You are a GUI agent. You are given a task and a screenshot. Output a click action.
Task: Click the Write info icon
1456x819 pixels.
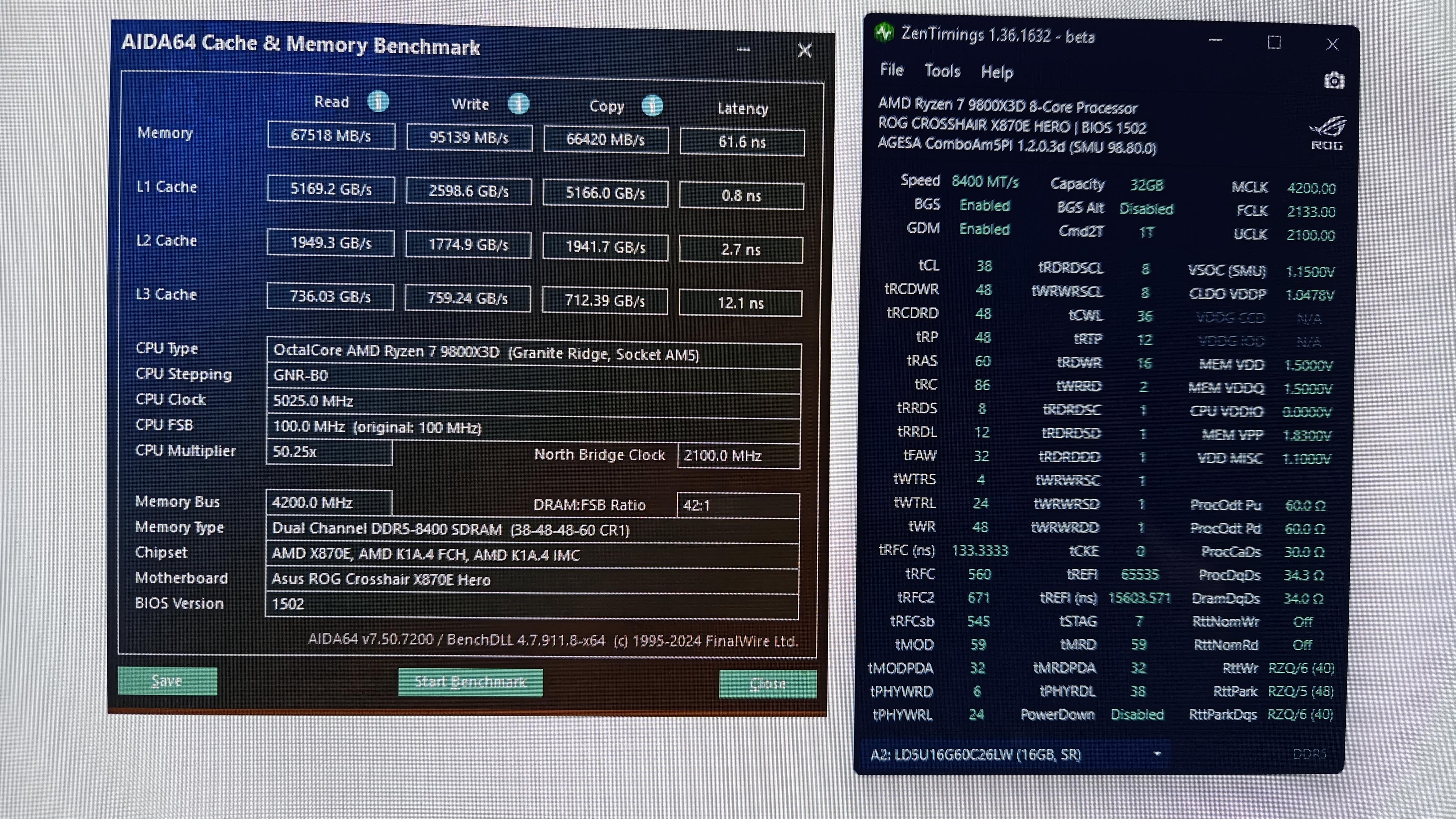tap(518, 104)
